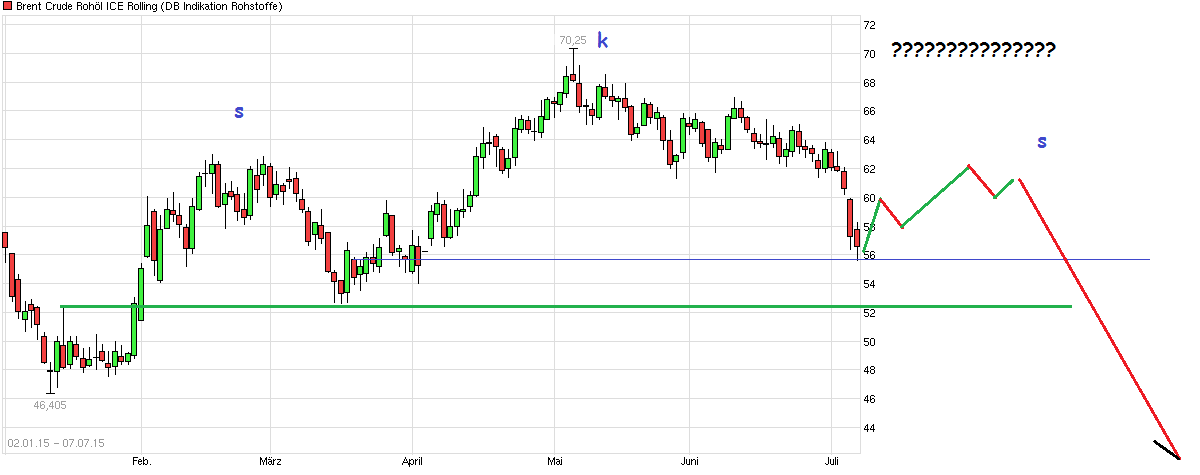This screenshot has width=1200, height=475.
Task: Select the '70,25' high price label
Action: coord(572,40)
